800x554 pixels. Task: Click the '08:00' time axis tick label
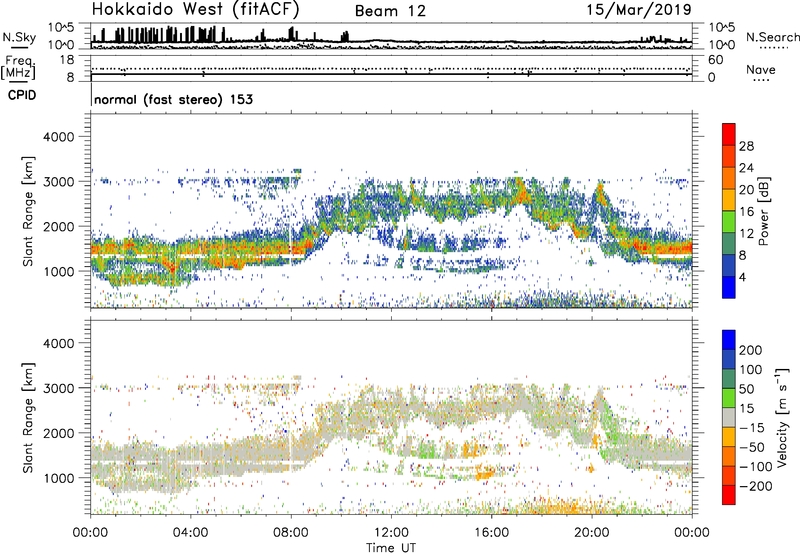point(291,533)
